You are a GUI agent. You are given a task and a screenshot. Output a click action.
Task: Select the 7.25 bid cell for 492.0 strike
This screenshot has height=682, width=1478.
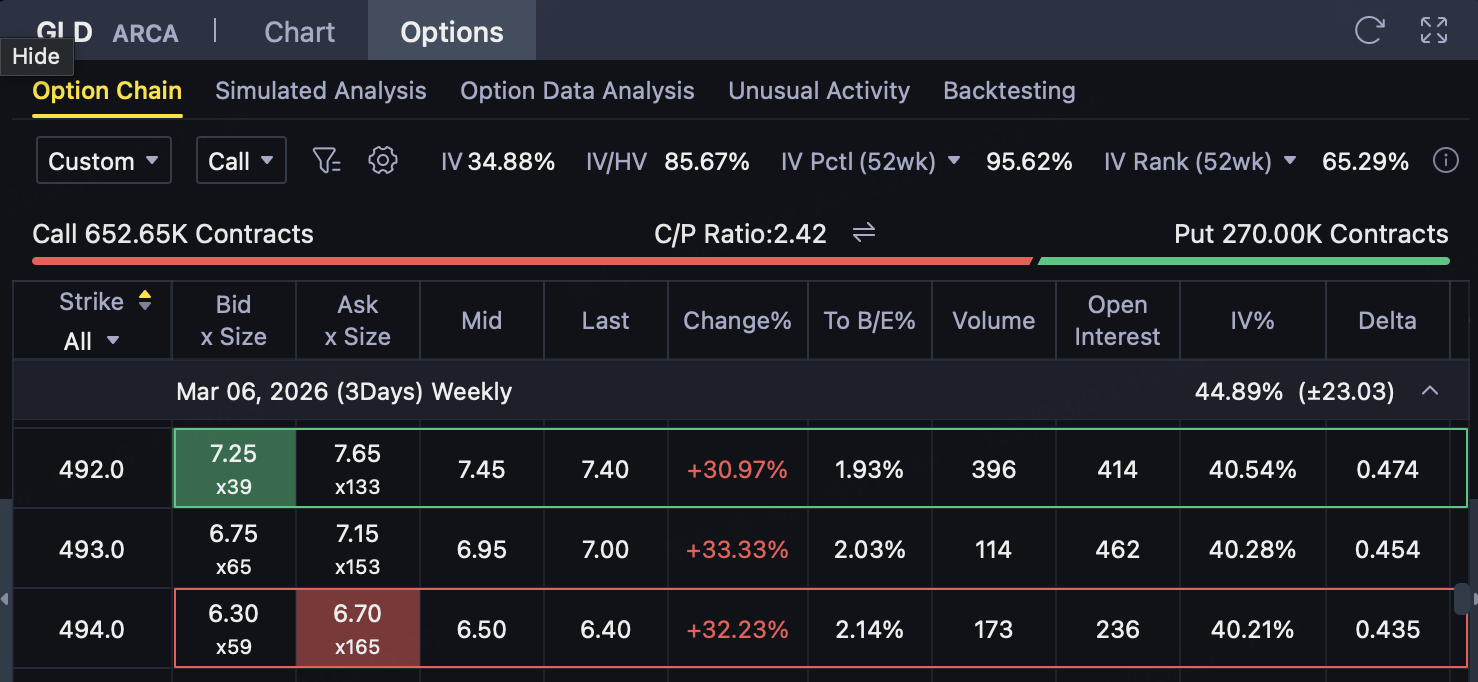pos(234,468)
